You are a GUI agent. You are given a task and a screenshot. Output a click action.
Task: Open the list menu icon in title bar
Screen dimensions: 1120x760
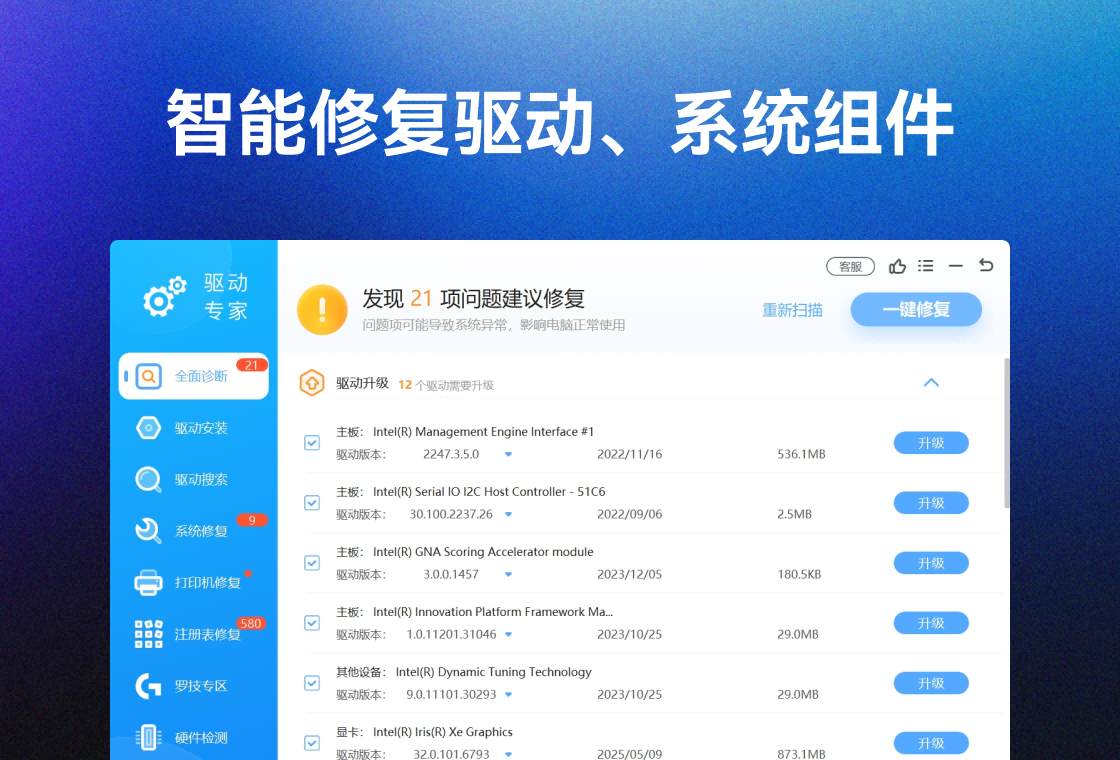(x=926, y=266)
